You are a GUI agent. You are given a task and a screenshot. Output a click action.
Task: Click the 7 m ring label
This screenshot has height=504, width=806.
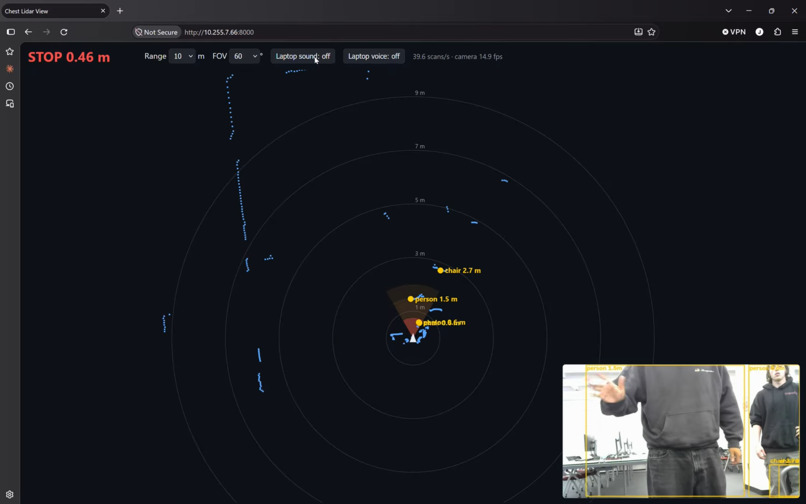click(x=420, y=147)
